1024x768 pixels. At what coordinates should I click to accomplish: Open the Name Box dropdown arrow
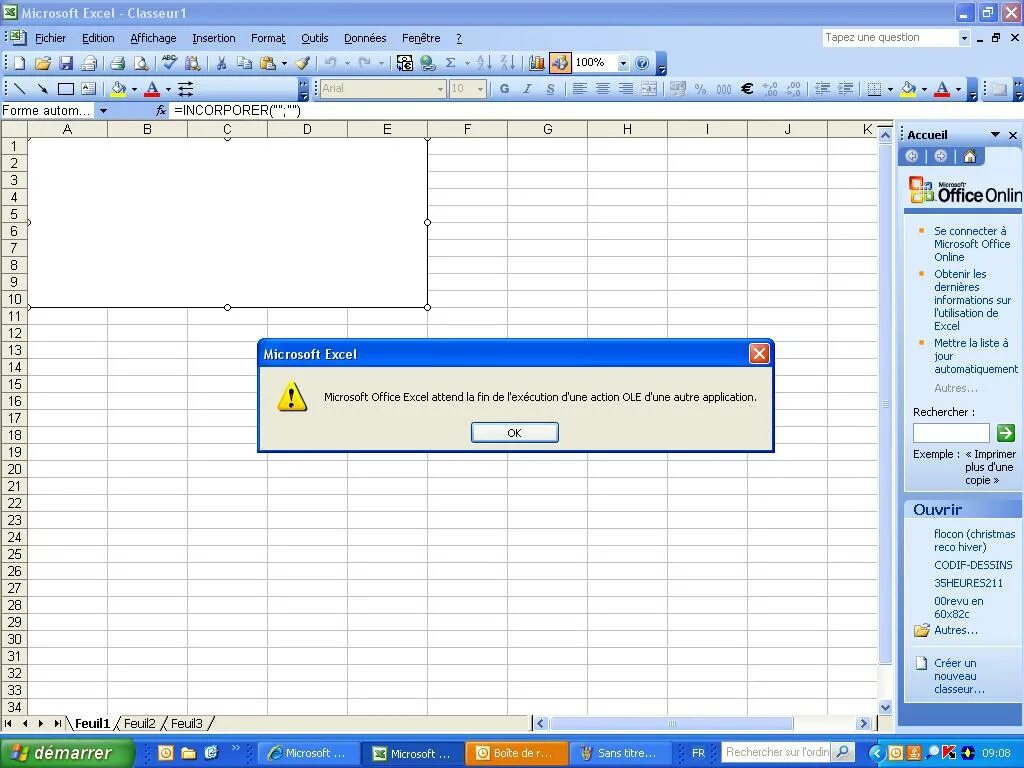click(x=103, y=110)
